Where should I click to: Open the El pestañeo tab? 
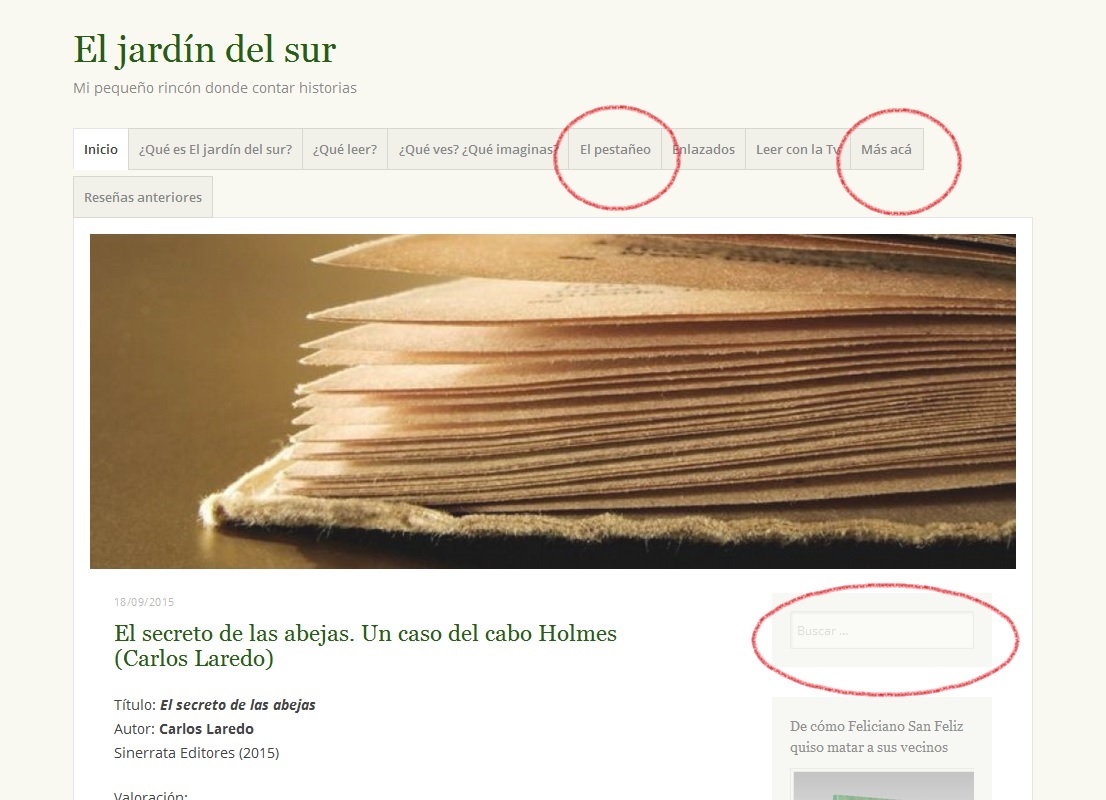click(x=615, y=149)
